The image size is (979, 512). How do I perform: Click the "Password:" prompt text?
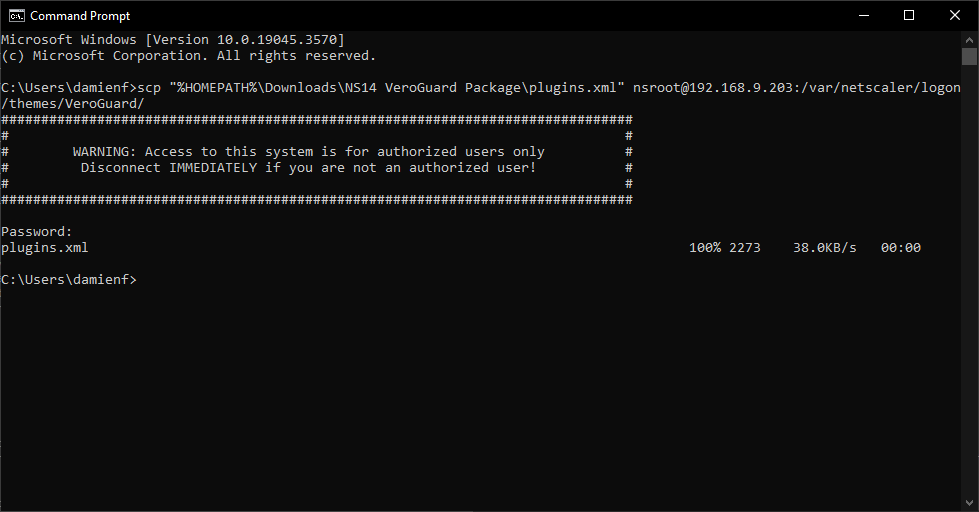coord(37,231)
